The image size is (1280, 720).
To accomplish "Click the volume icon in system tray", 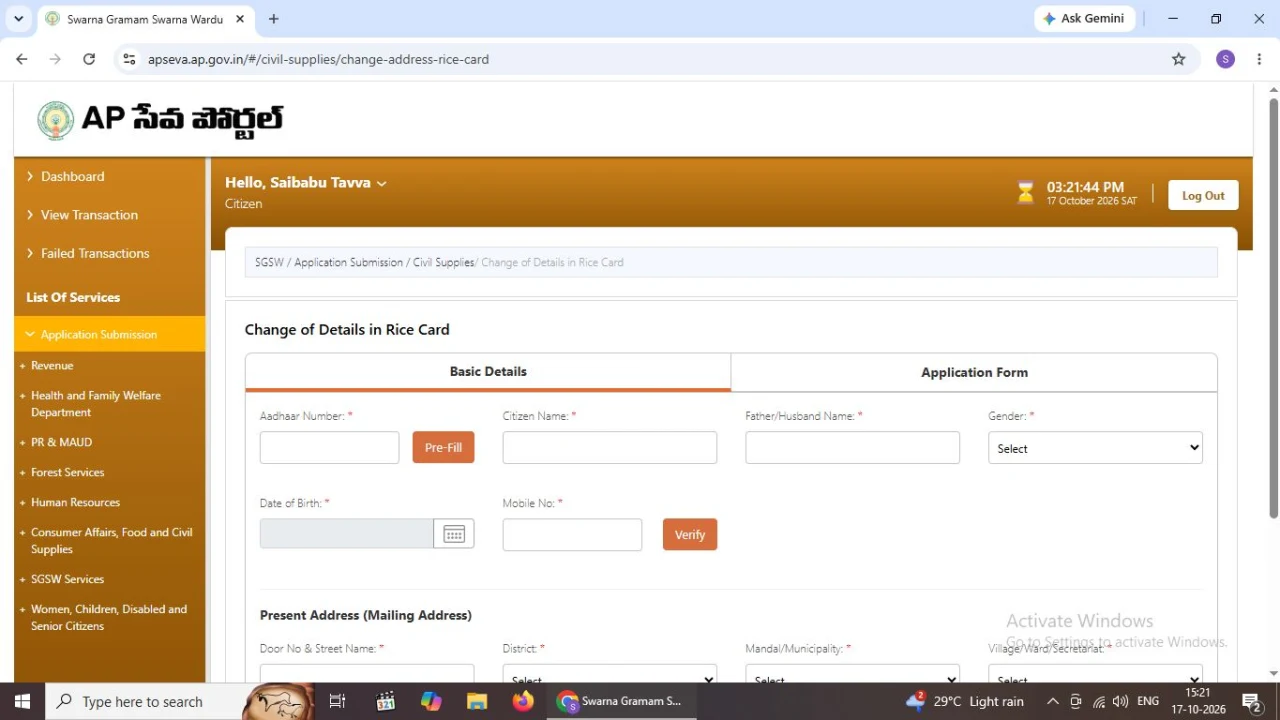I will (1120, 701).
